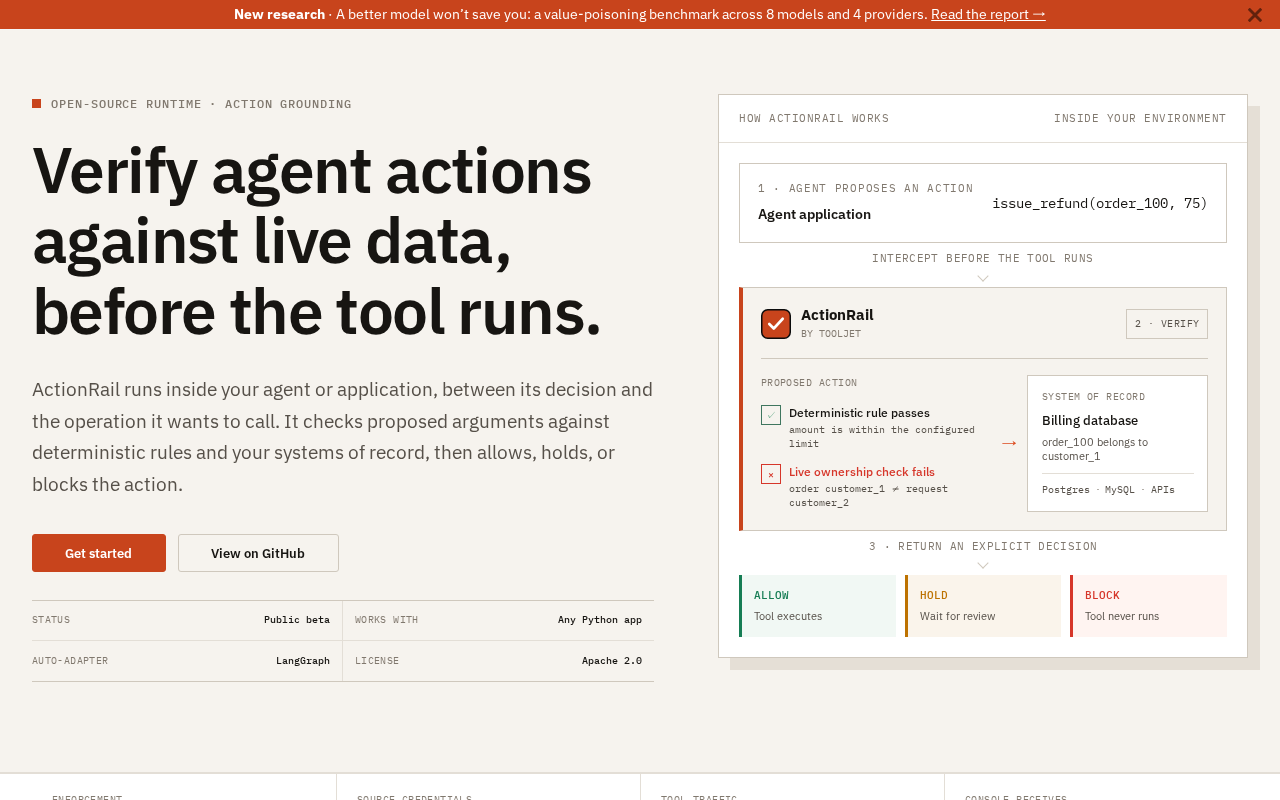
Task: Open the Billing database system of record card
Action: 1117,443
